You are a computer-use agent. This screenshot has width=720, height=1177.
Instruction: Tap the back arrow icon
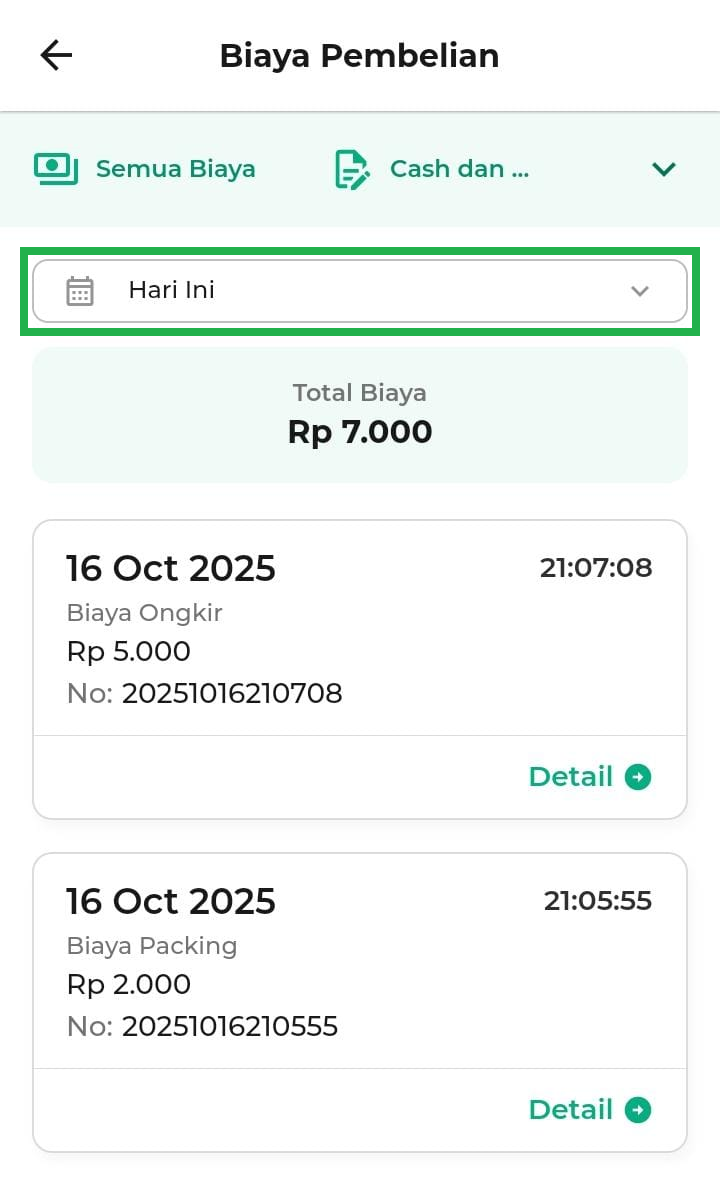(56, 56)
